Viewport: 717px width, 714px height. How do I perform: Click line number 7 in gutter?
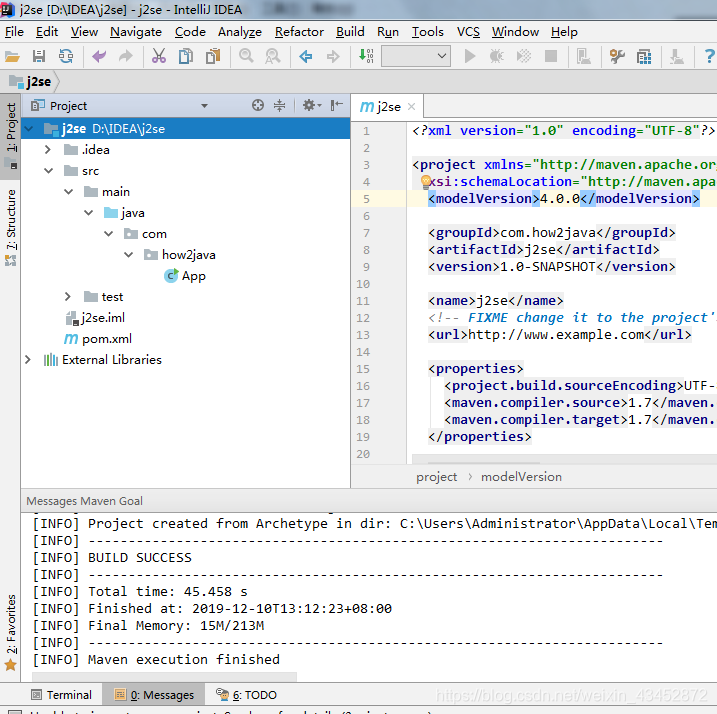pos(366,233)
